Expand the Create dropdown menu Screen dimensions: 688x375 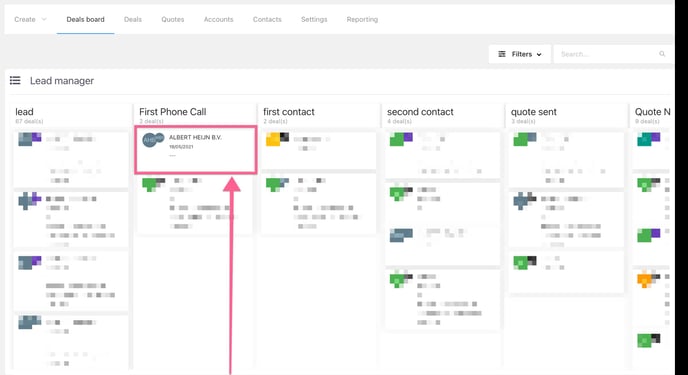[30, 19]
